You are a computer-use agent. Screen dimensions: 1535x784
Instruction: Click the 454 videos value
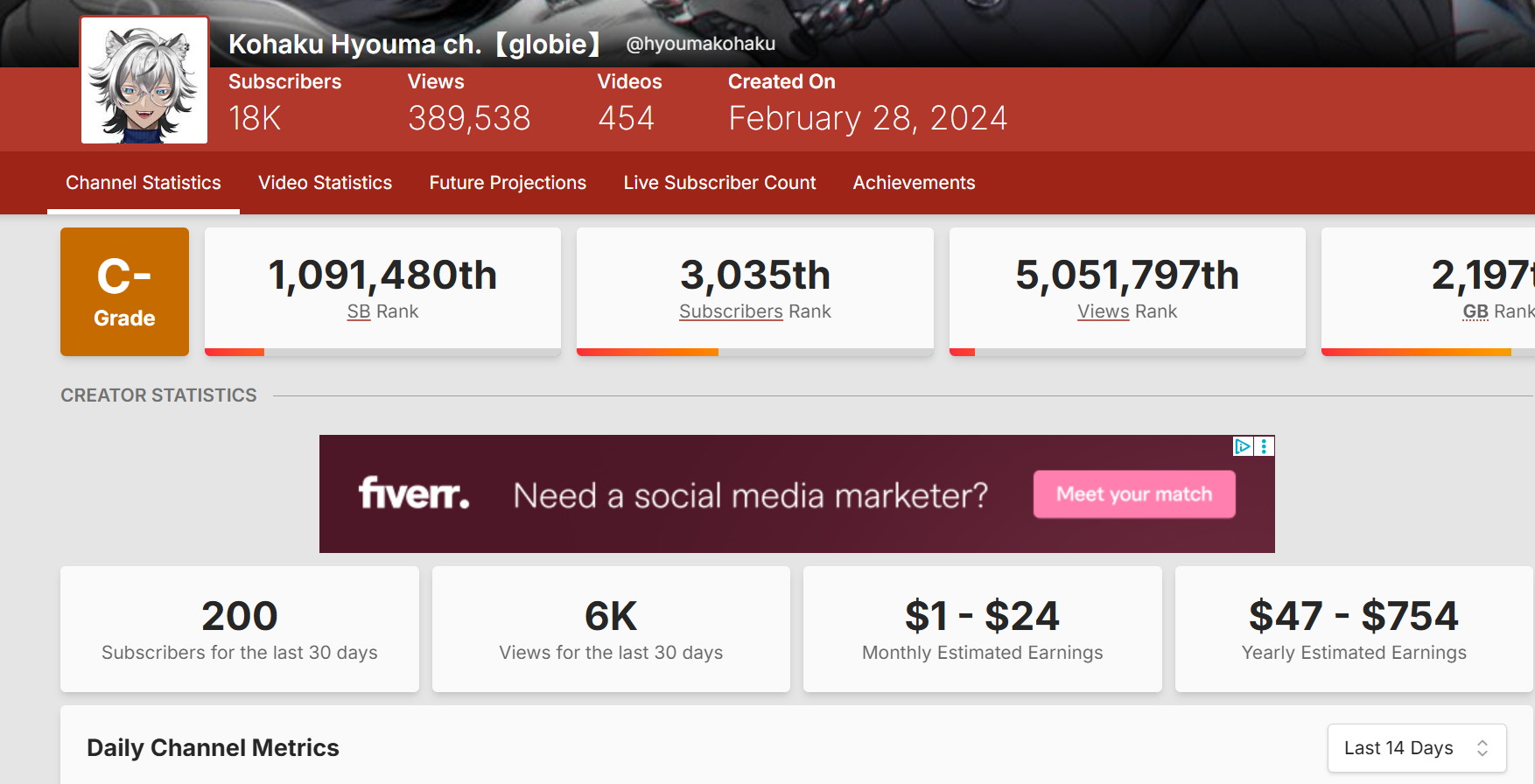pos(627,118)
